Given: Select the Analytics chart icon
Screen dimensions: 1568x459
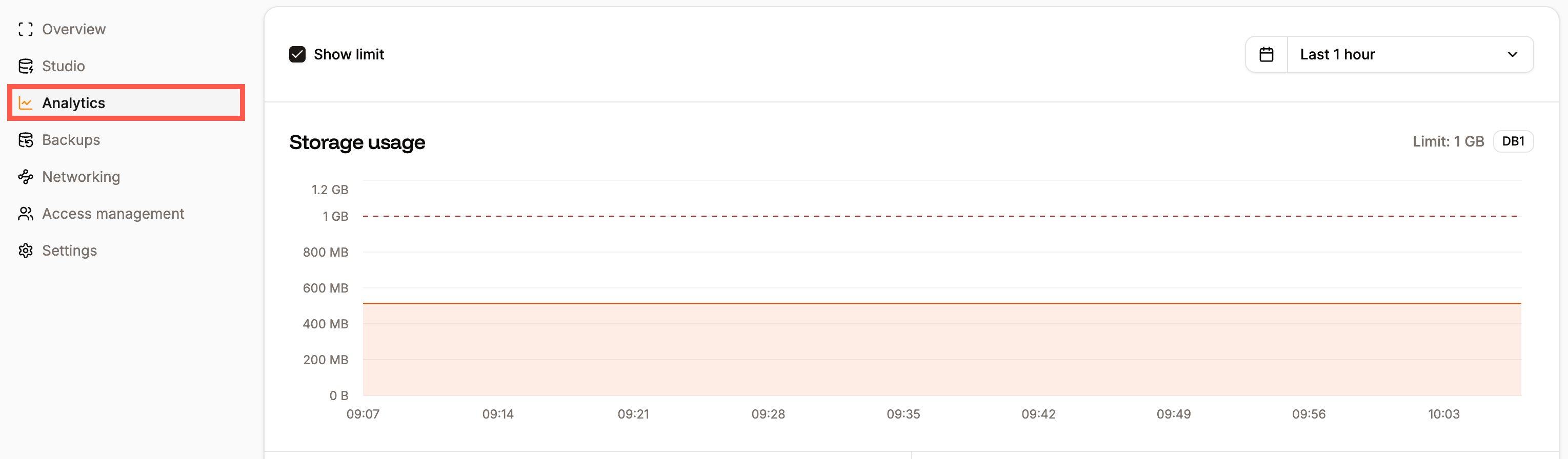Looking at the screenshot, I should click(26, 103).
